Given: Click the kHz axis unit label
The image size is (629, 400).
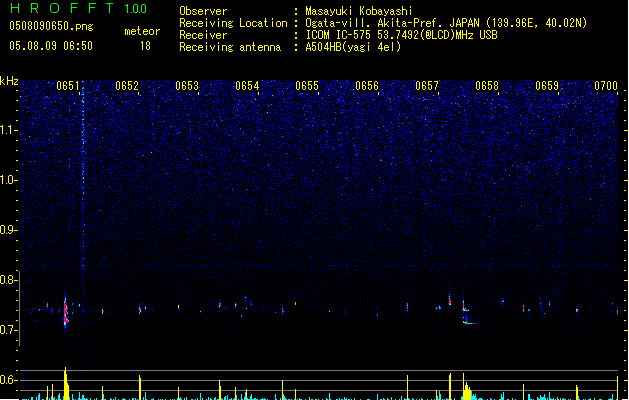Looking at the screenshot, I should [9, 81].
